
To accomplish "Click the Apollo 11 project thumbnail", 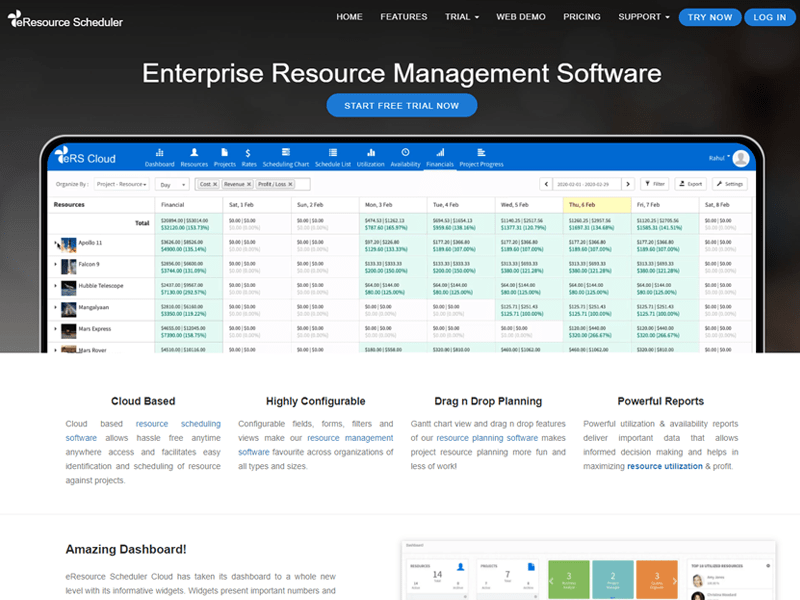I will 68,245.
